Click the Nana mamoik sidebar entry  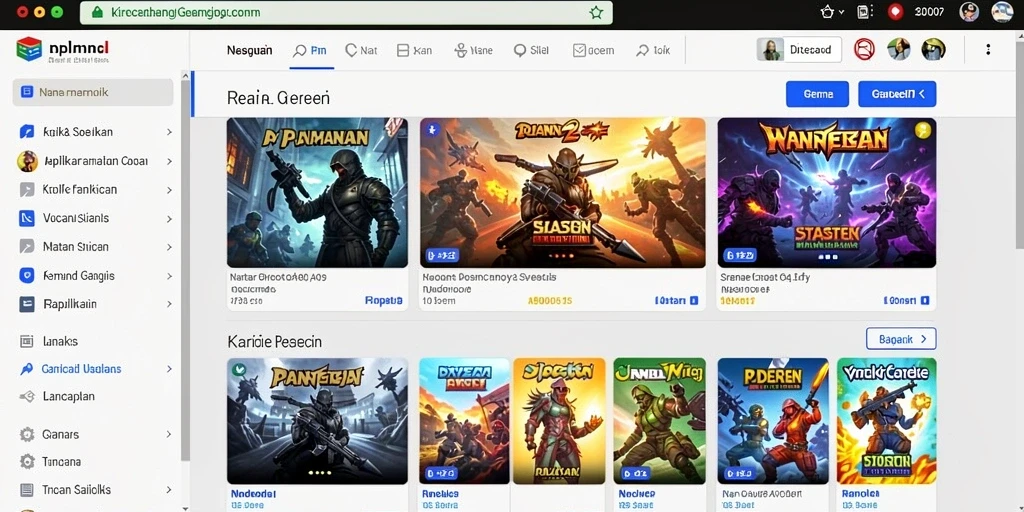click(x=93, y=92)
